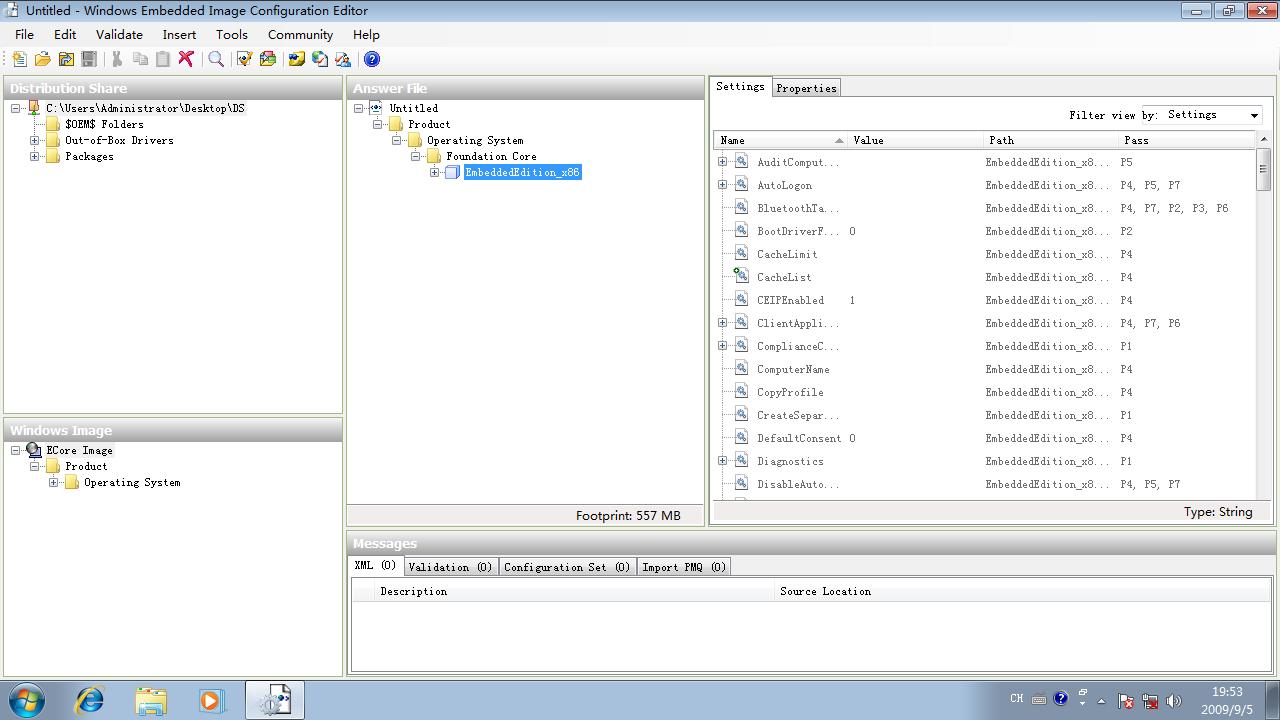Click the document with person toolbar icon
The image size is (1280, 720).
(343, 59)
